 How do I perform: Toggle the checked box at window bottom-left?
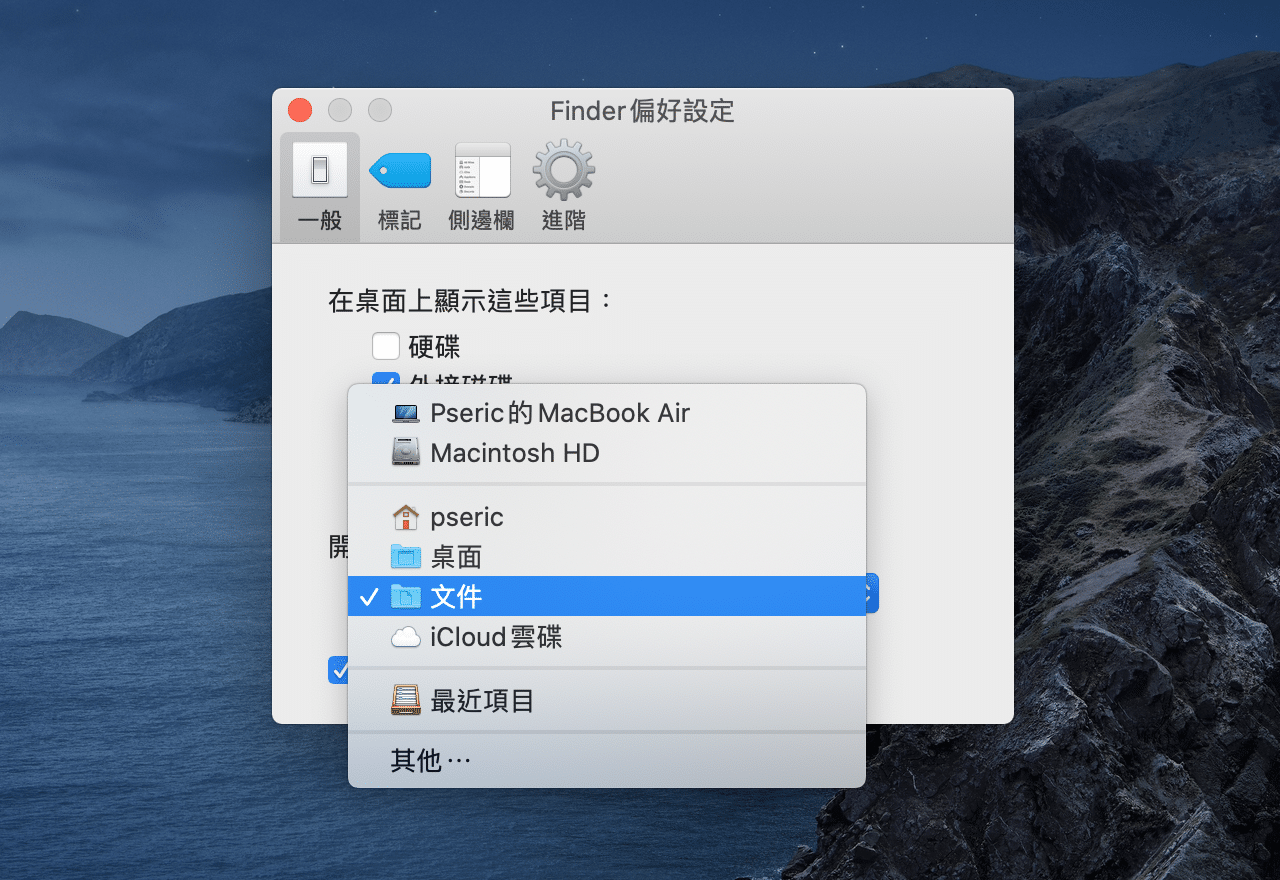coord(338,670)
